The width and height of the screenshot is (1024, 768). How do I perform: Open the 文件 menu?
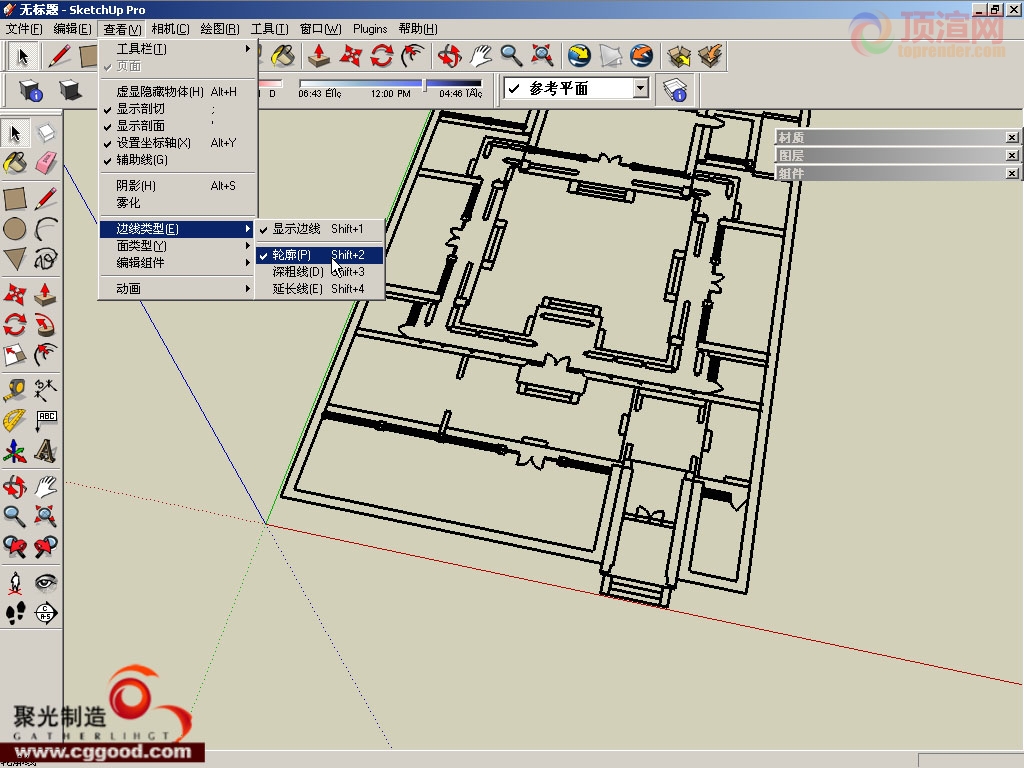point(24,29)
